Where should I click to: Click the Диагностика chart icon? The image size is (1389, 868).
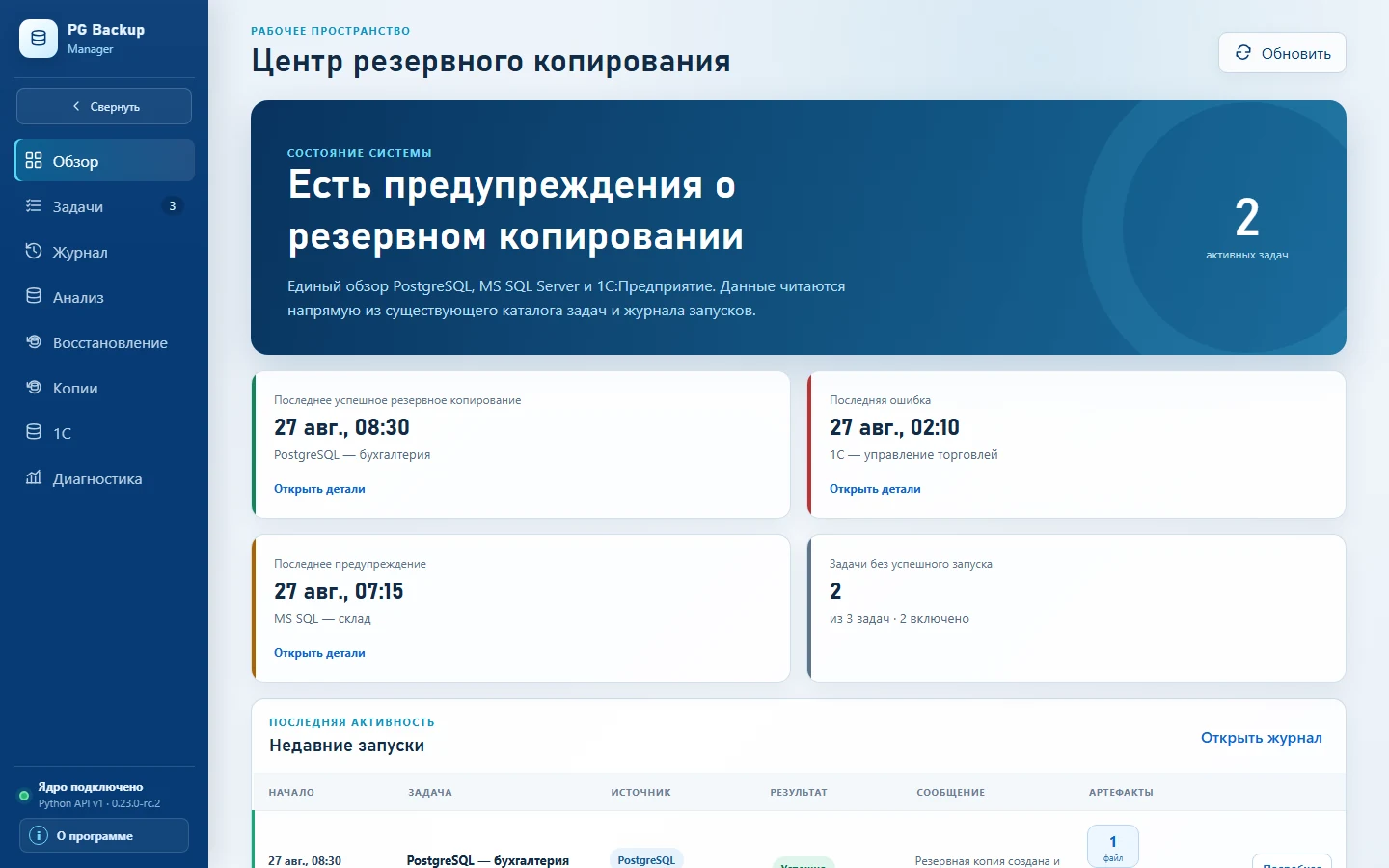(34, 477)
